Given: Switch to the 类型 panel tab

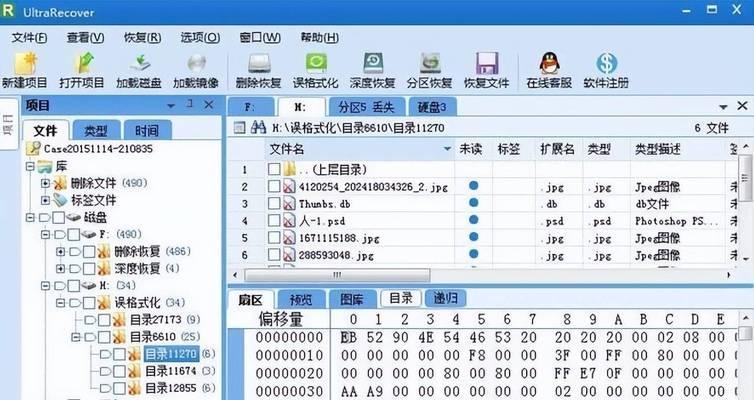Looking at the screenshot, I should [x=96, y=130].
